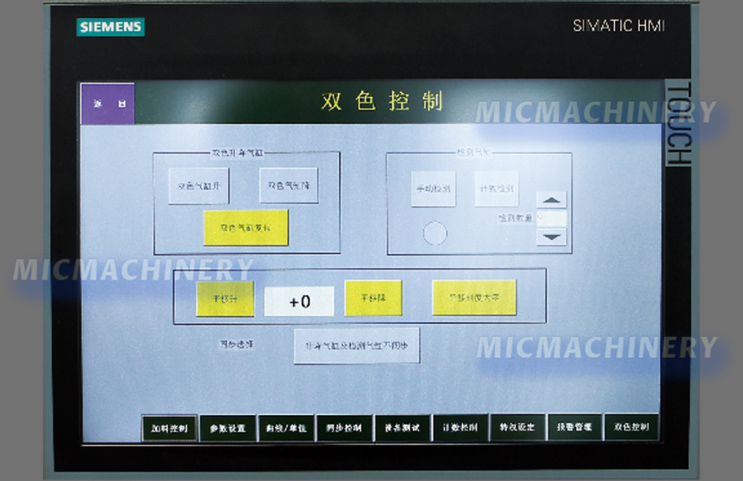Viewport: 743px width, 481px height.
Task: Tap the purple 返回 button in the header
Action: (x=108, y=103)
